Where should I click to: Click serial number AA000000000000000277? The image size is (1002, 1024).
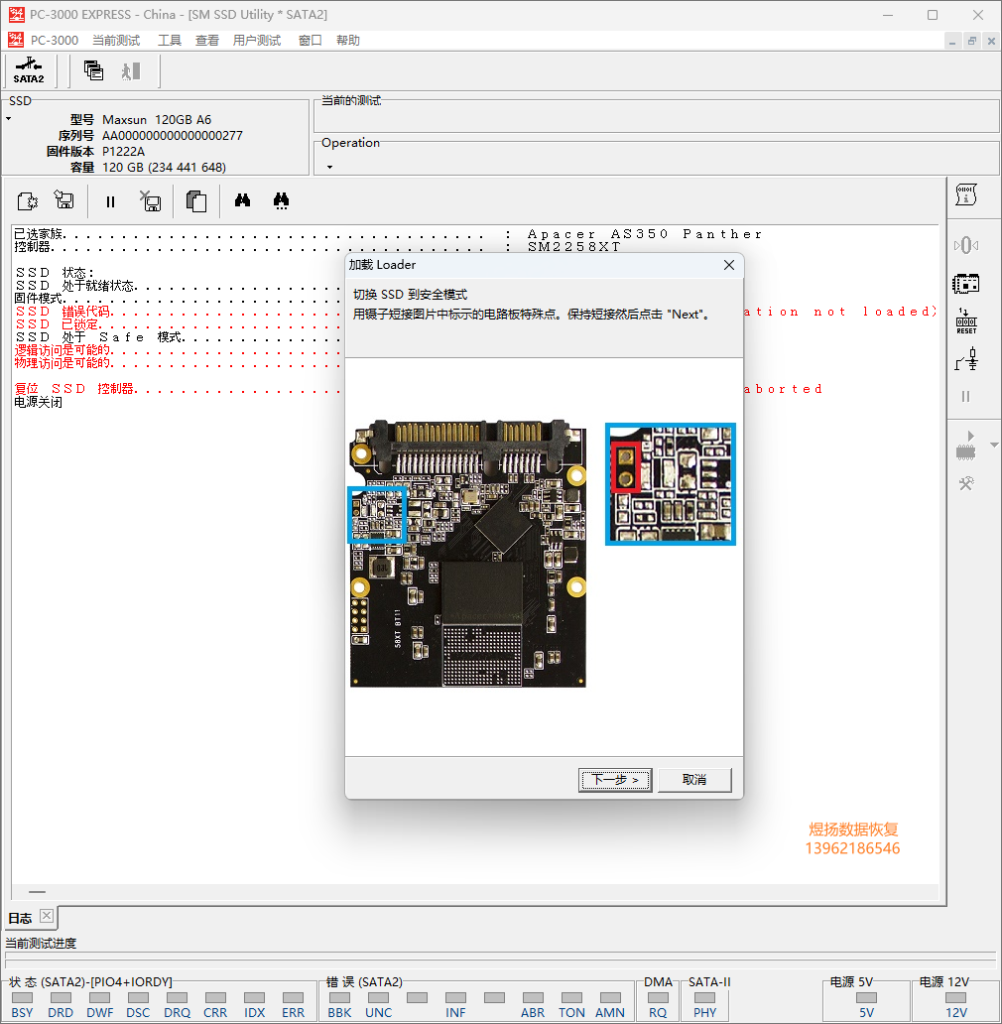coord(172,136)
